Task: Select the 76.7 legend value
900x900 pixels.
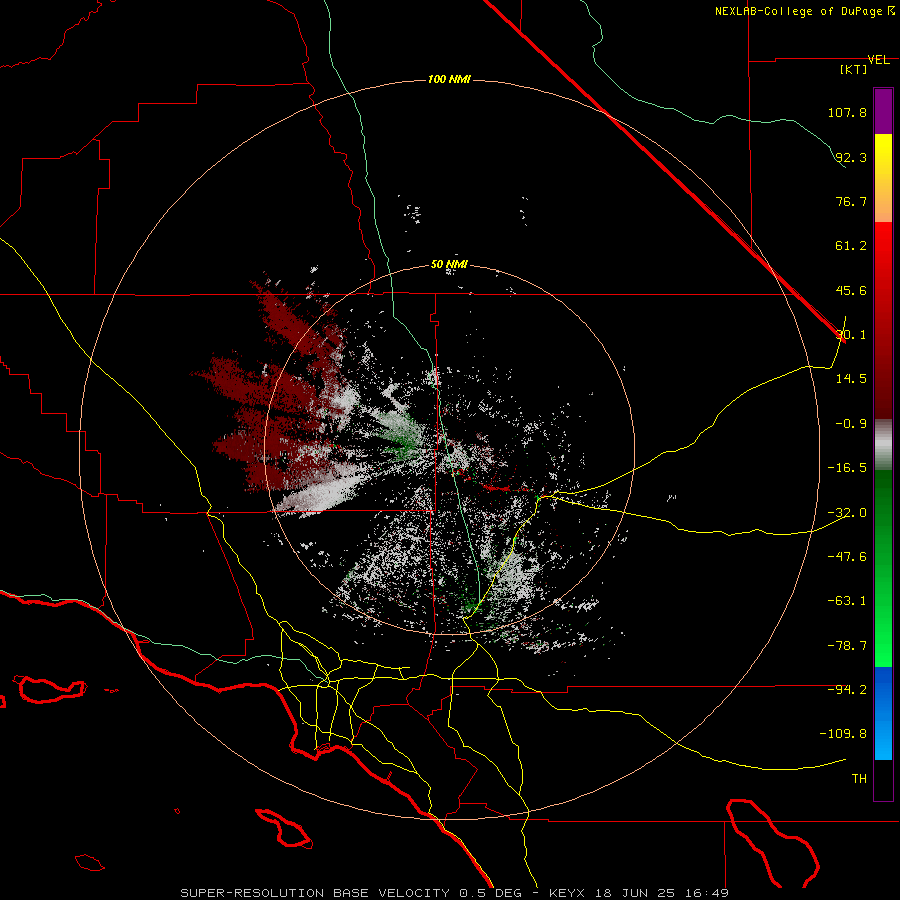Action: tap(851, 201)
